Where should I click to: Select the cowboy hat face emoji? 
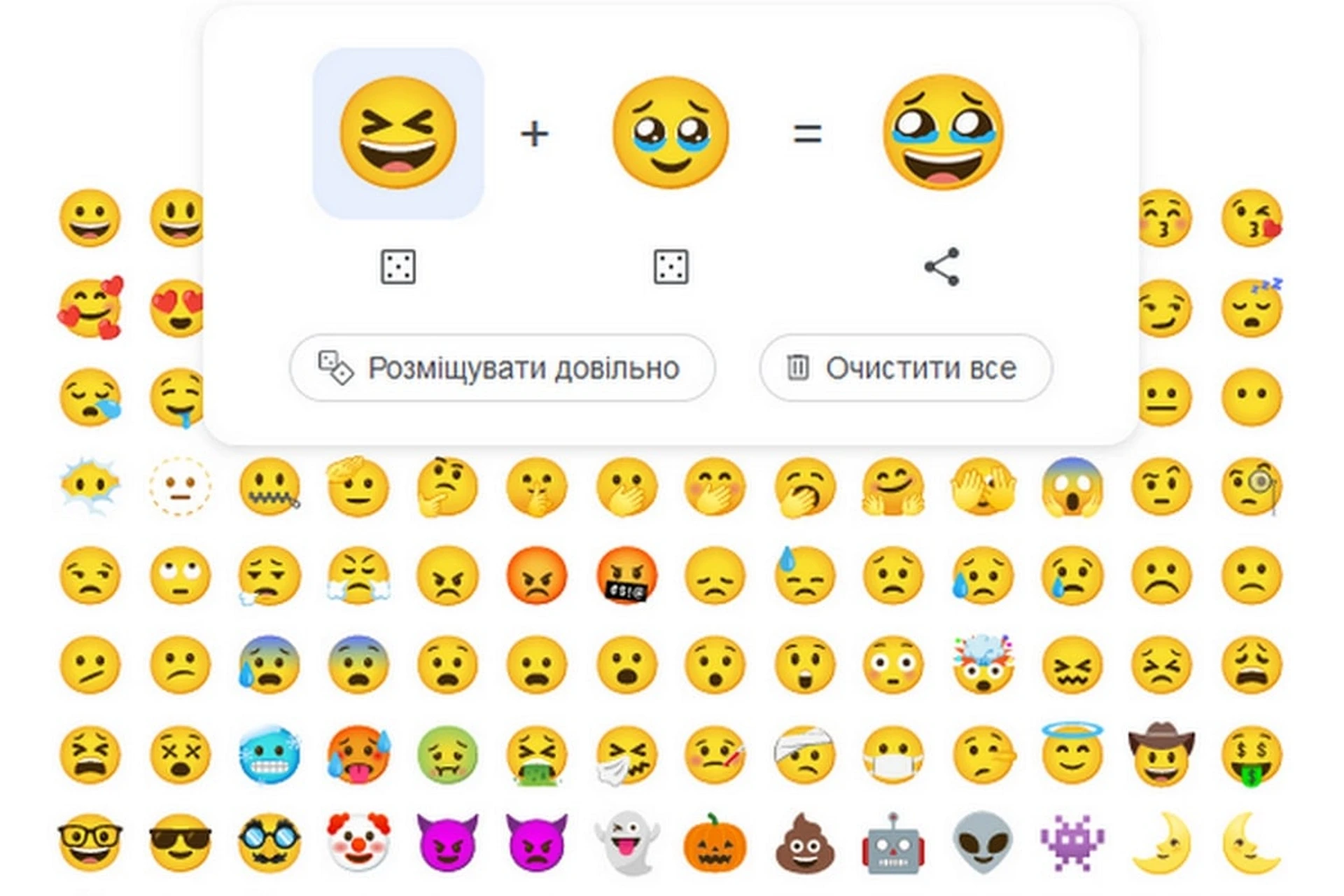click(x=1161, y=753)
